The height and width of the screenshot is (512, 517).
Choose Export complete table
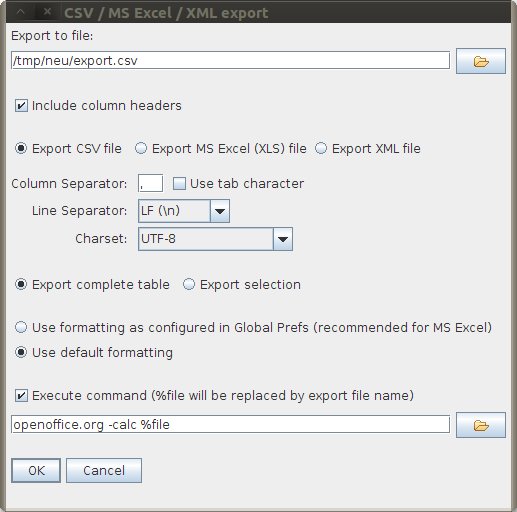(21, 285)
